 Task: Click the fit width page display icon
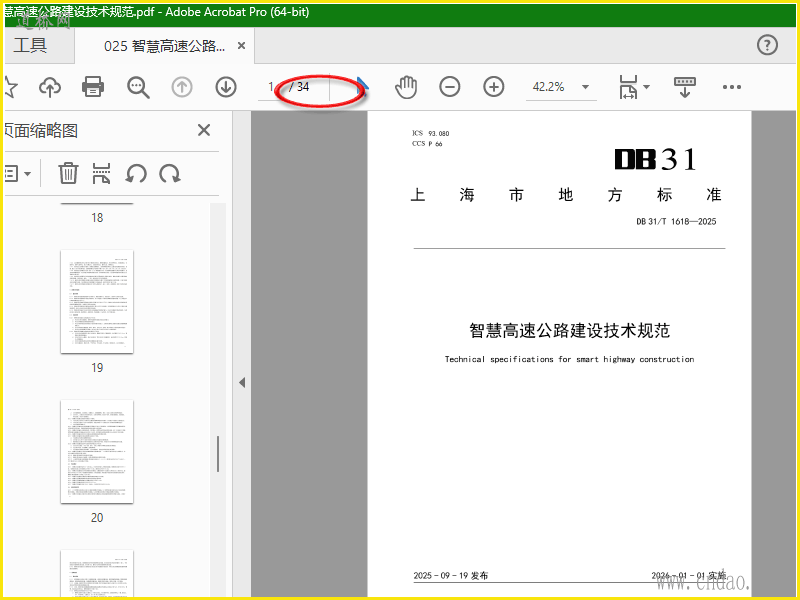tap(628, 87)
